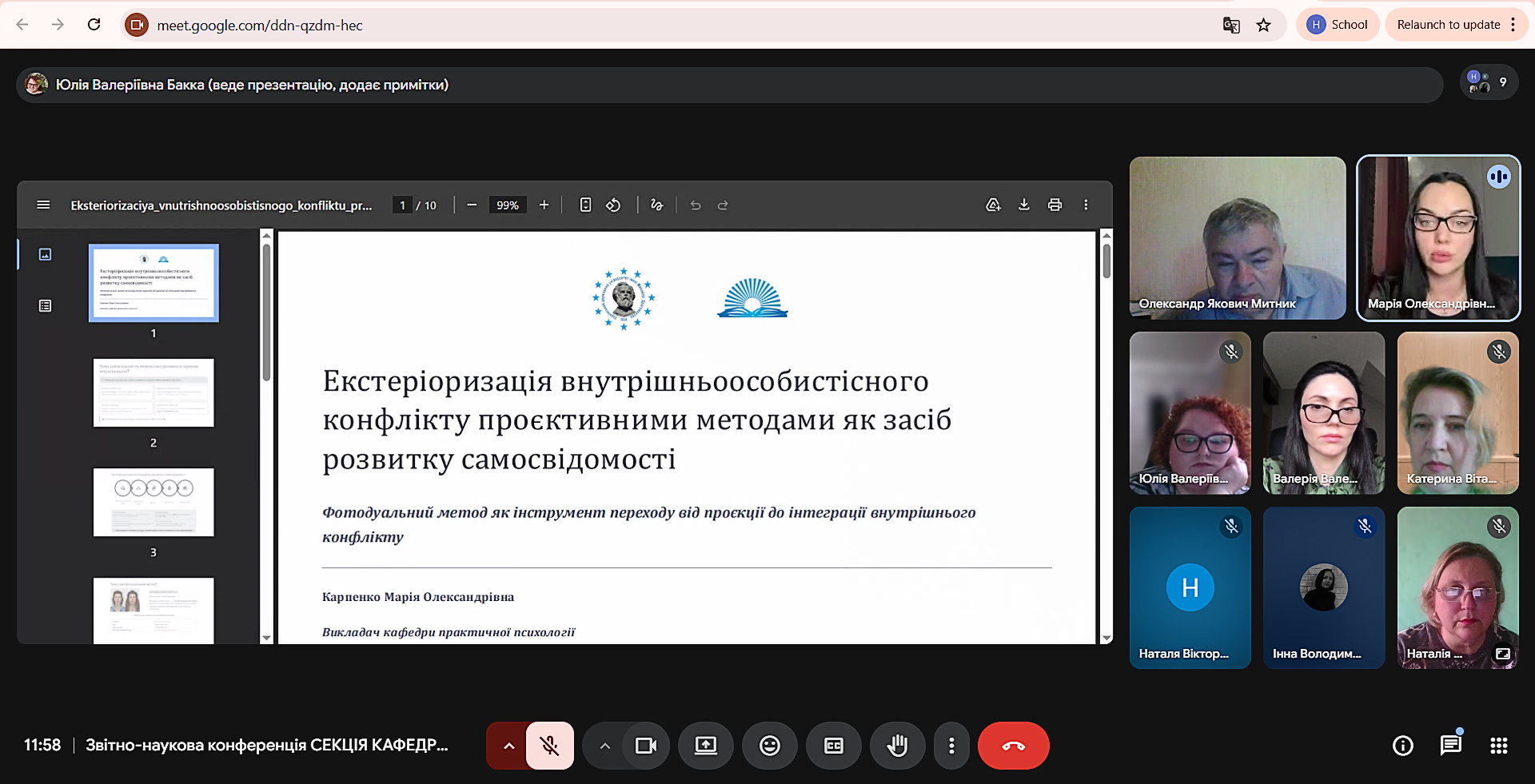Undo last PDF annotation
The image size is (1535, 784).
click(x=696, y=205)
